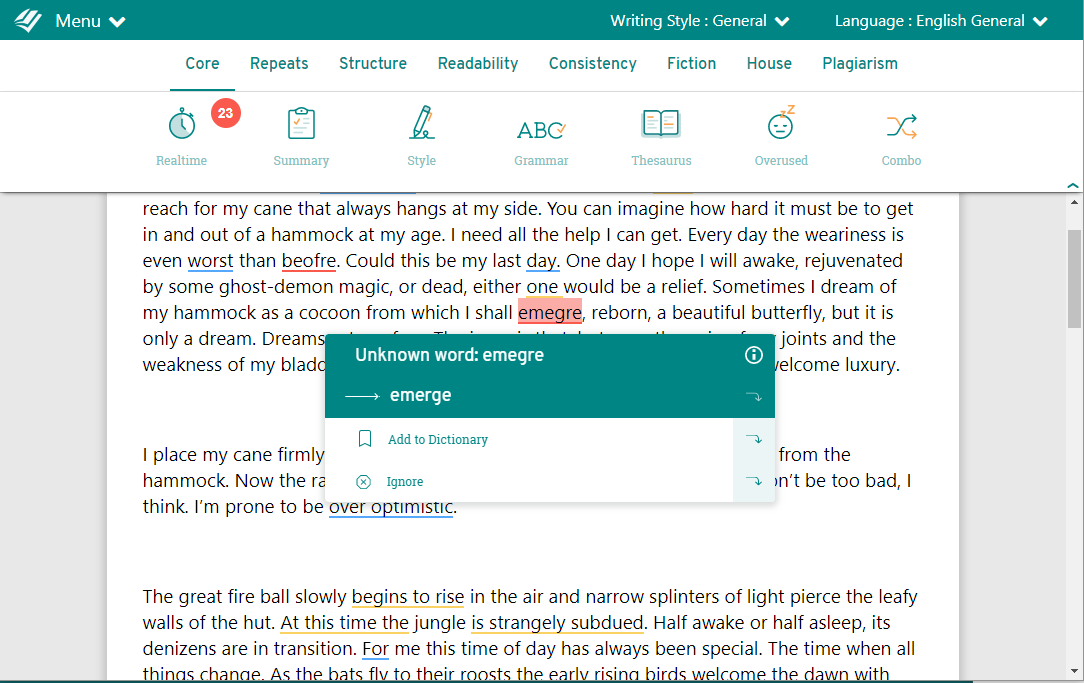Image resolution: width=1084 pixels, height=683 pixels.
Task: Select Add to Dictionary for emegre
Action: point(436,439)
